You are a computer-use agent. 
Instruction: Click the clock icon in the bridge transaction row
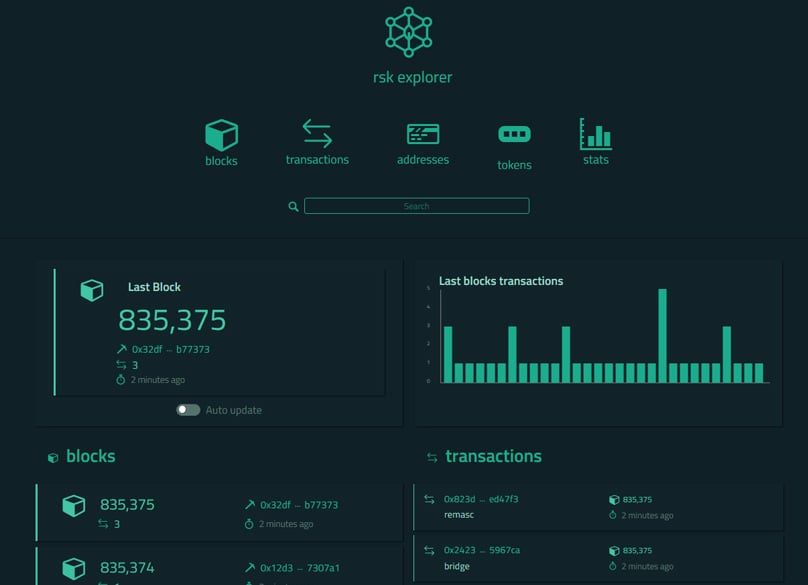coord(613,566)
